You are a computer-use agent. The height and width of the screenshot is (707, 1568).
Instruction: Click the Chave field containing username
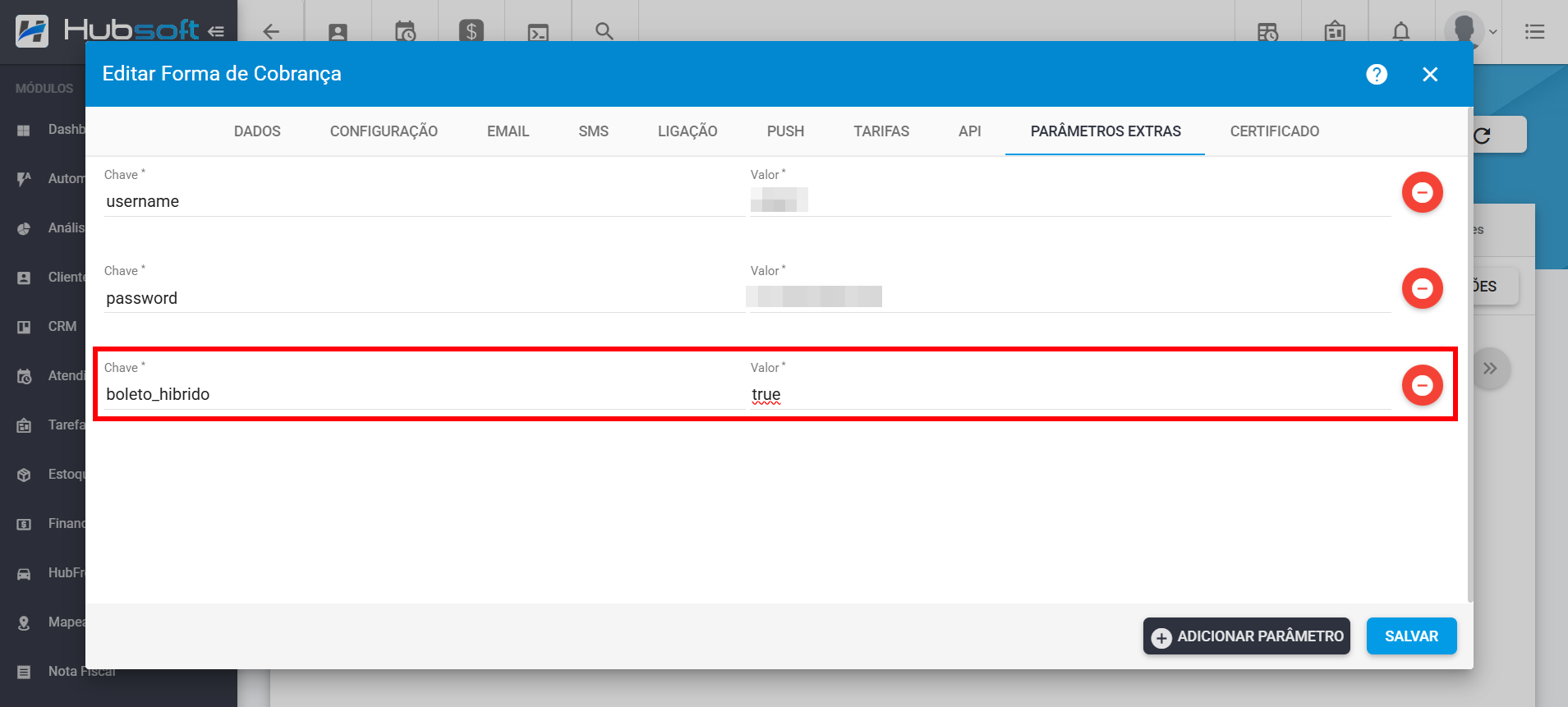[x=424, y=201]
